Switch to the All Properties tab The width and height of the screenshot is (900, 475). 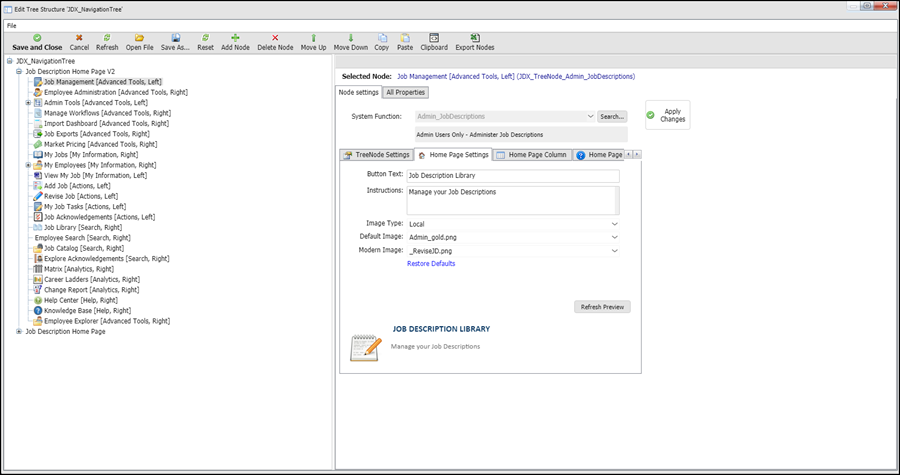click(405, 93)
